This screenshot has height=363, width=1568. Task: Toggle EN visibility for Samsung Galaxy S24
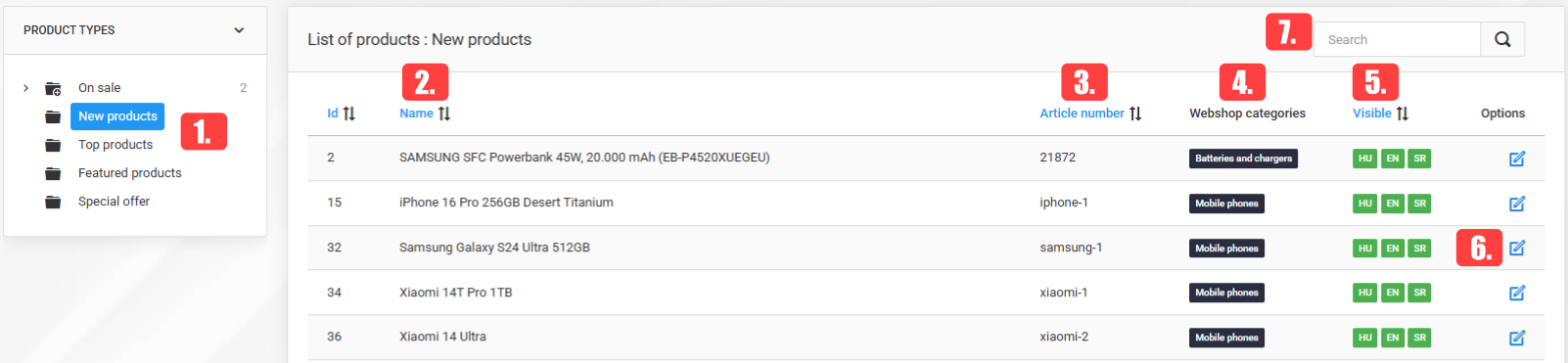1392,249
